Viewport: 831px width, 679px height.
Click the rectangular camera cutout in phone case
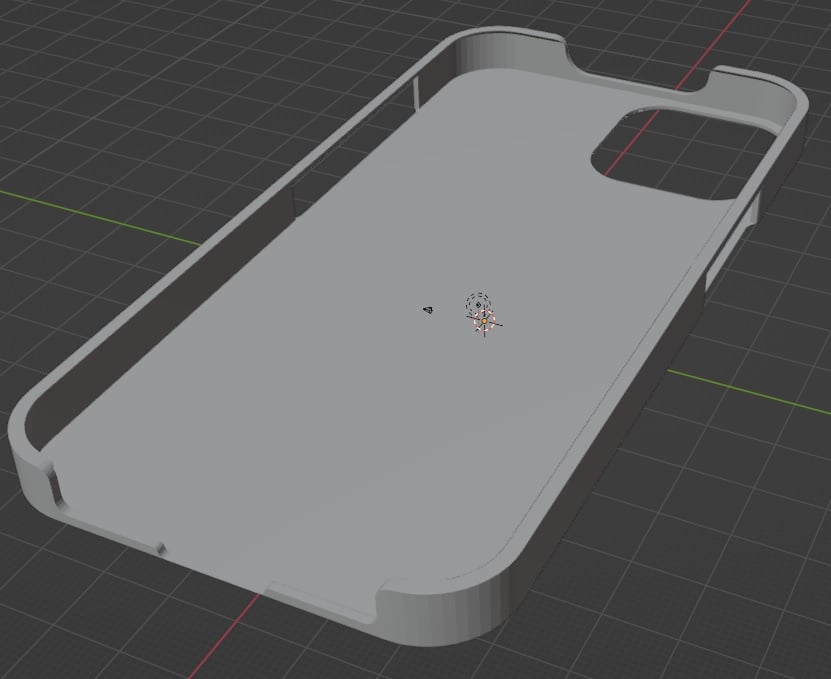pyautogui.click(x=685, y=153)
